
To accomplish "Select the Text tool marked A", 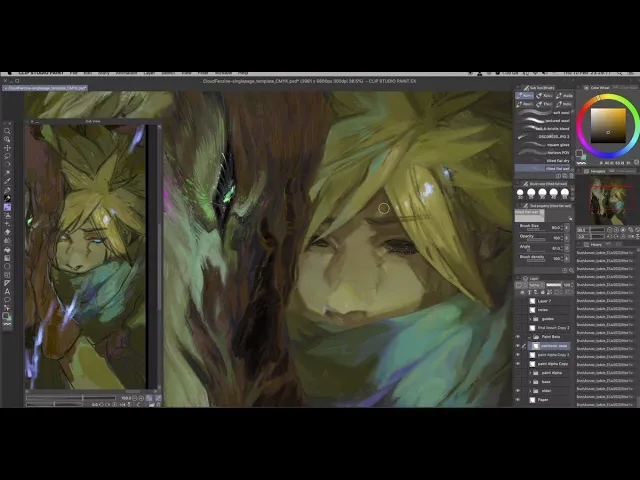I will (7, 291).
